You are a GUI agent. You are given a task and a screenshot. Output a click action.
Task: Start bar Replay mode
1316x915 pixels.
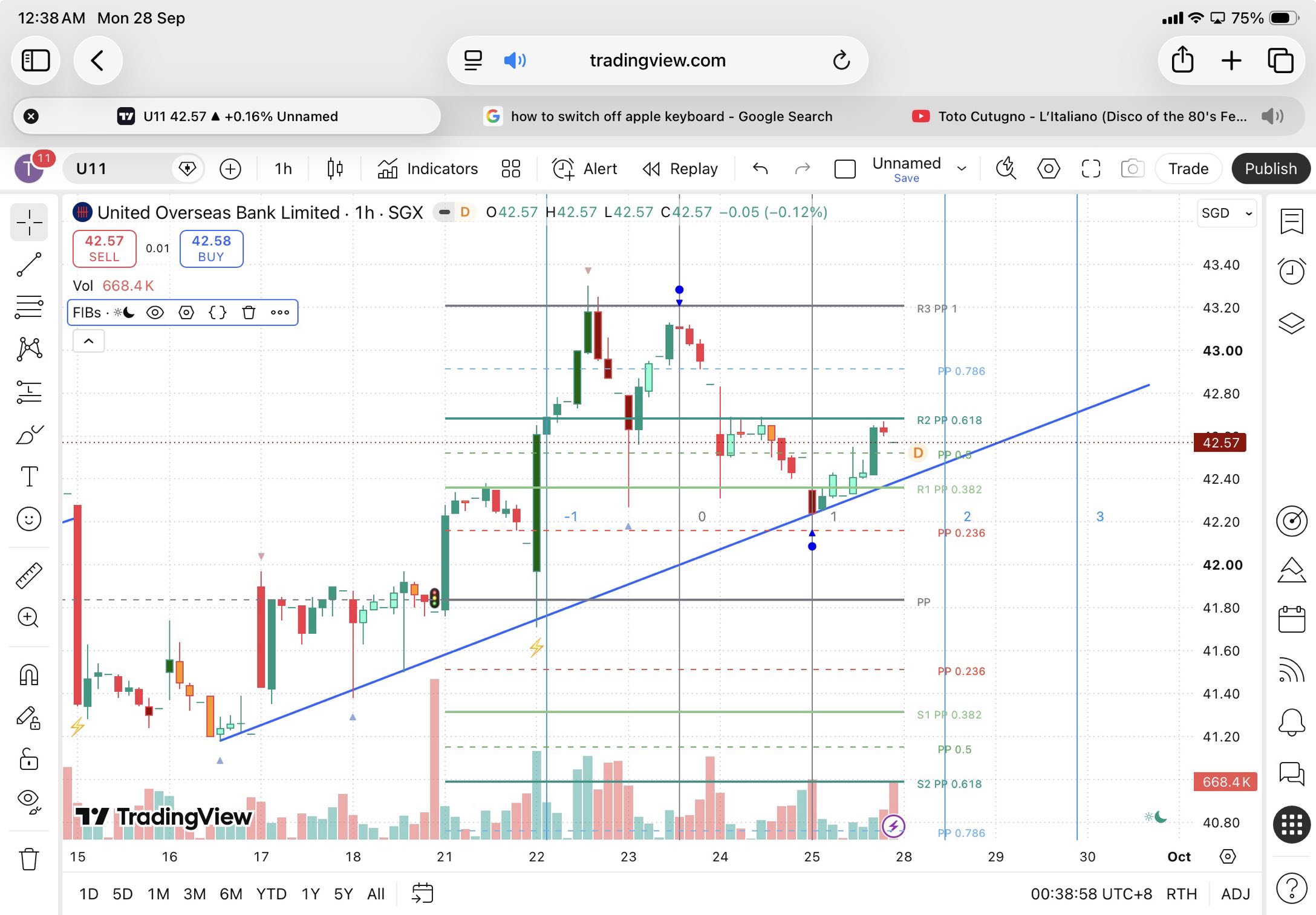(x=680, y=169)
